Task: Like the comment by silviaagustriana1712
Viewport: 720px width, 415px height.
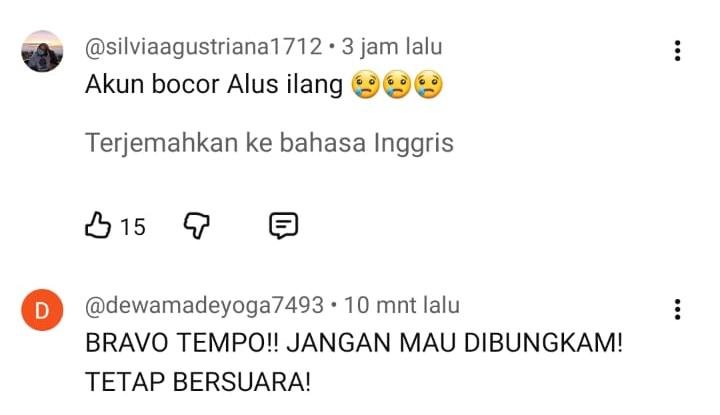Action: coord(98,225)
